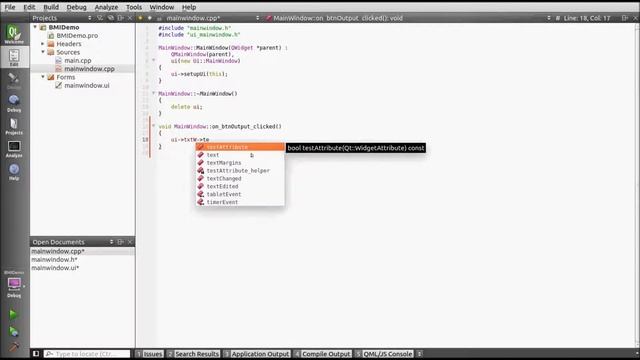Show the QML/JS Console pane

(x=384, y=354)
